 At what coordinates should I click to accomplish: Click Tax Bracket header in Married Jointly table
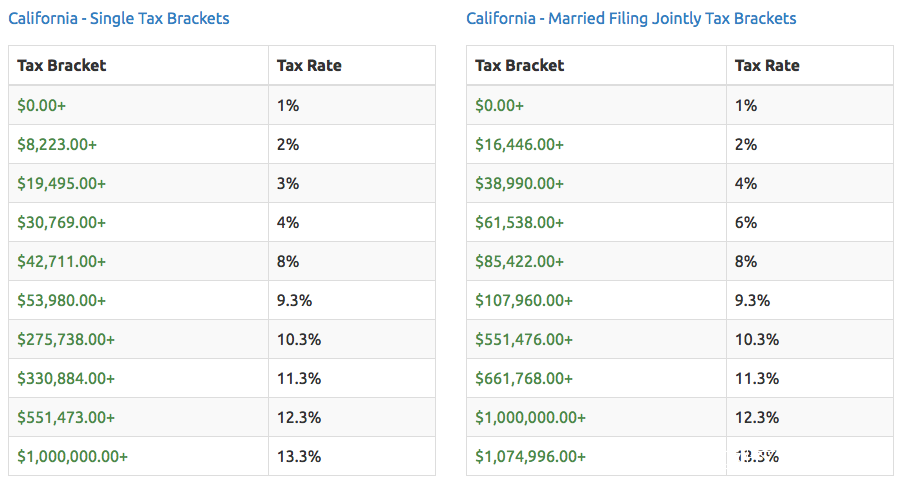click(519, 65)
